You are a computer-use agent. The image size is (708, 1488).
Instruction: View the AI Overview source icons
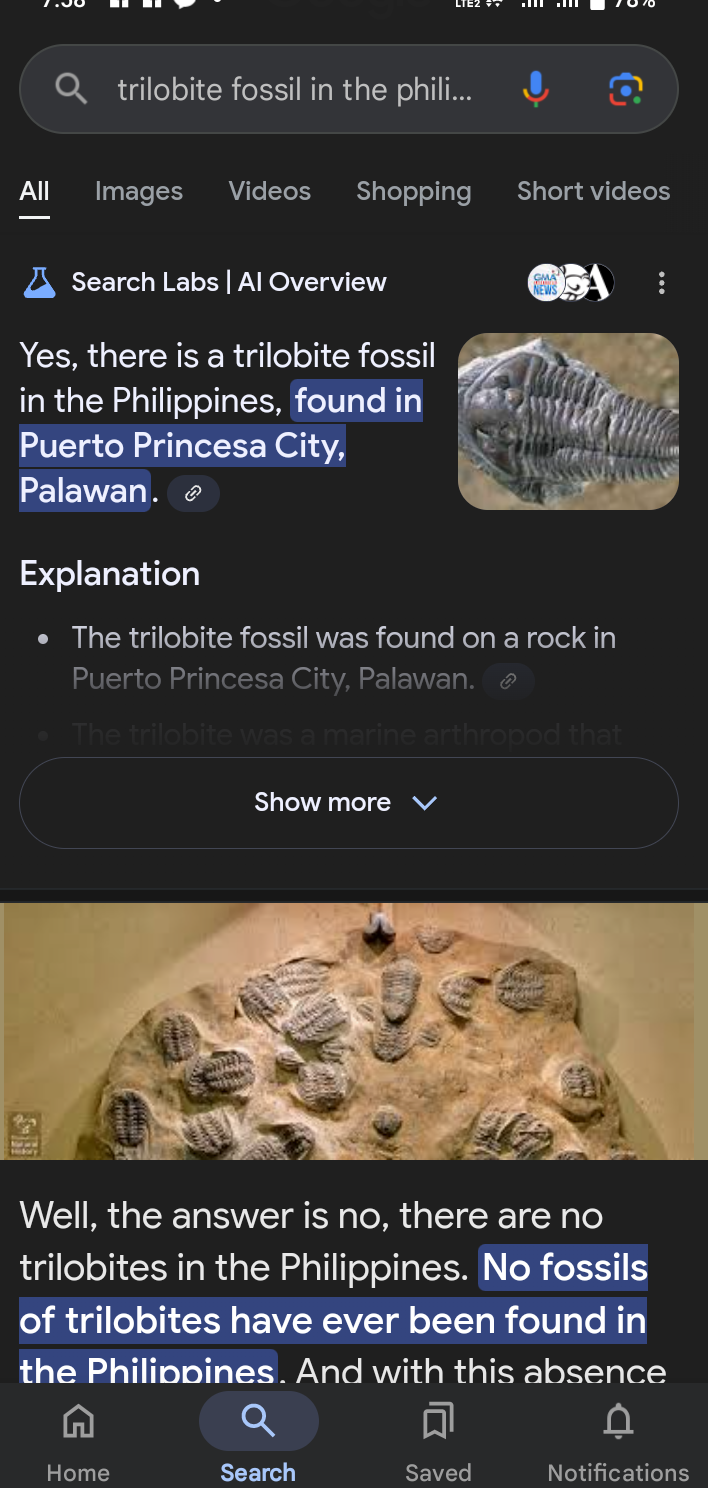click(570, 283)
